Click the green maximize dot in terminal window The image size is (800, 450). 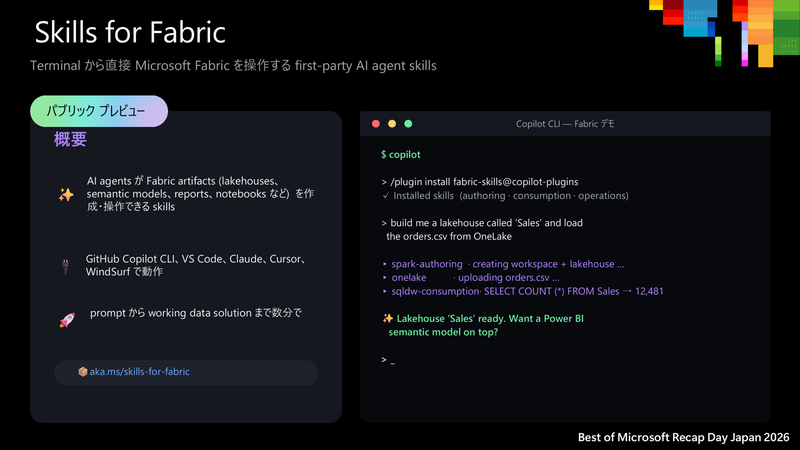tap(408, 123)
